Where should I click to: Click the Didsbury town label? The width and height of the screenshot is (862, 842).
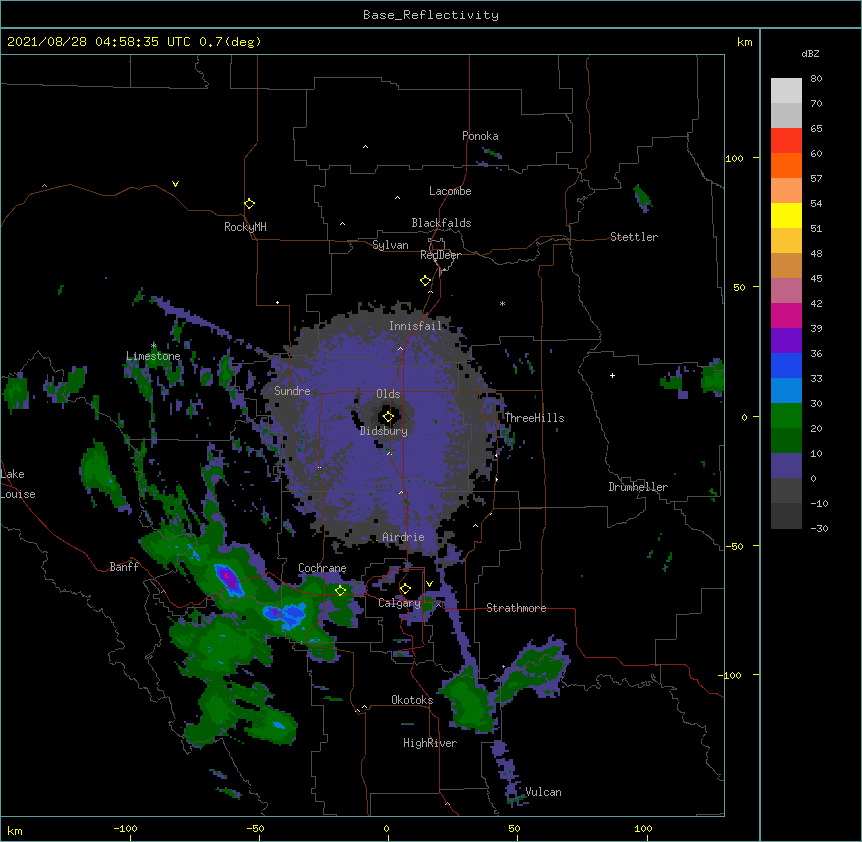coord(384,431)
